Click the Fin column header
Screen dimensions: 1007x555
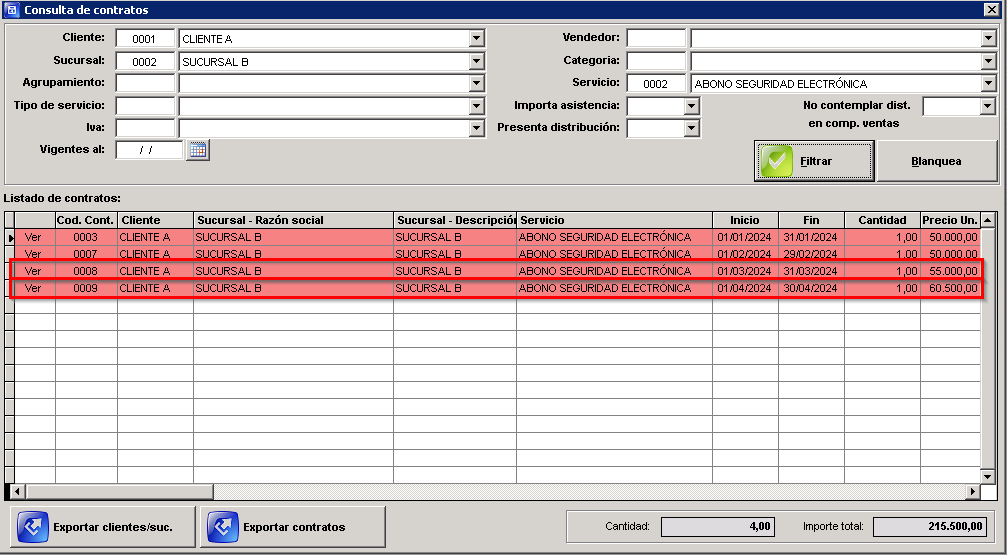812,220
